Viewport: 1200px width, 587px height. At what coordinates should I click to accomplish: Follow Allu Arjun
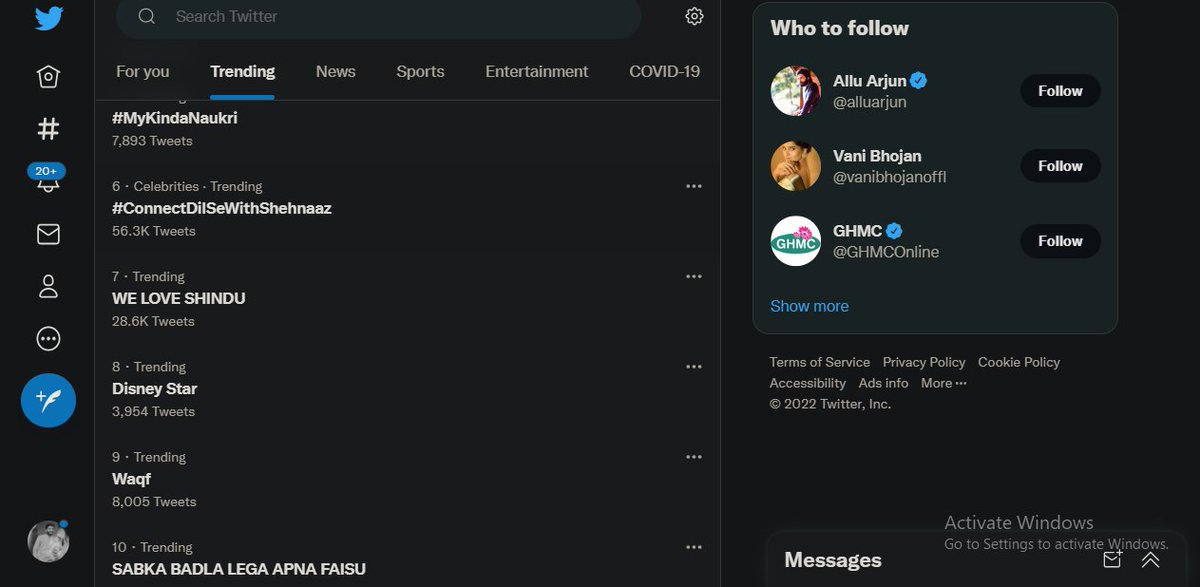point(1060,91)
